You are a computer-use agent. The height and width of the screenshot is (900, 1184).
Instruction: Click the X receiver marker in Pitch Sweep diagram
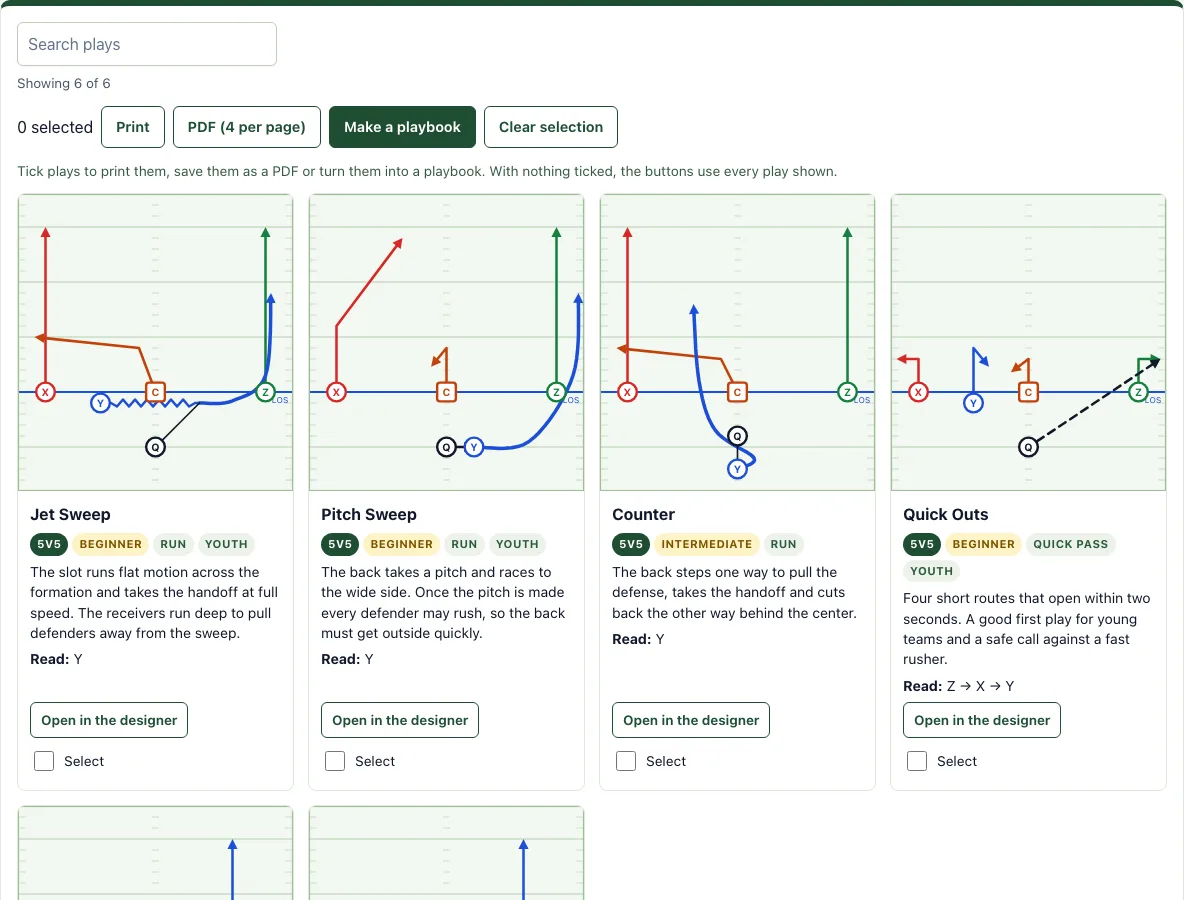[336, 392]
